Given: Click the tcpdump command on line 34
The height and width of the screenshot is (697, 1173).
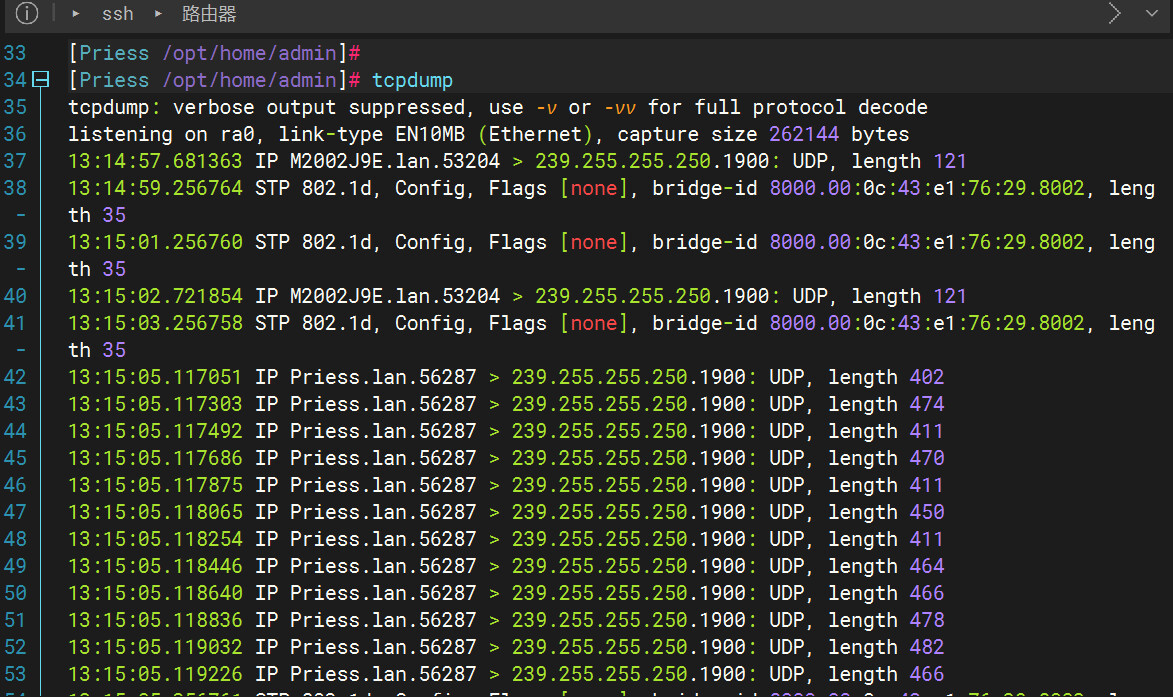Looking at the screenshot, I should [412, 80].
